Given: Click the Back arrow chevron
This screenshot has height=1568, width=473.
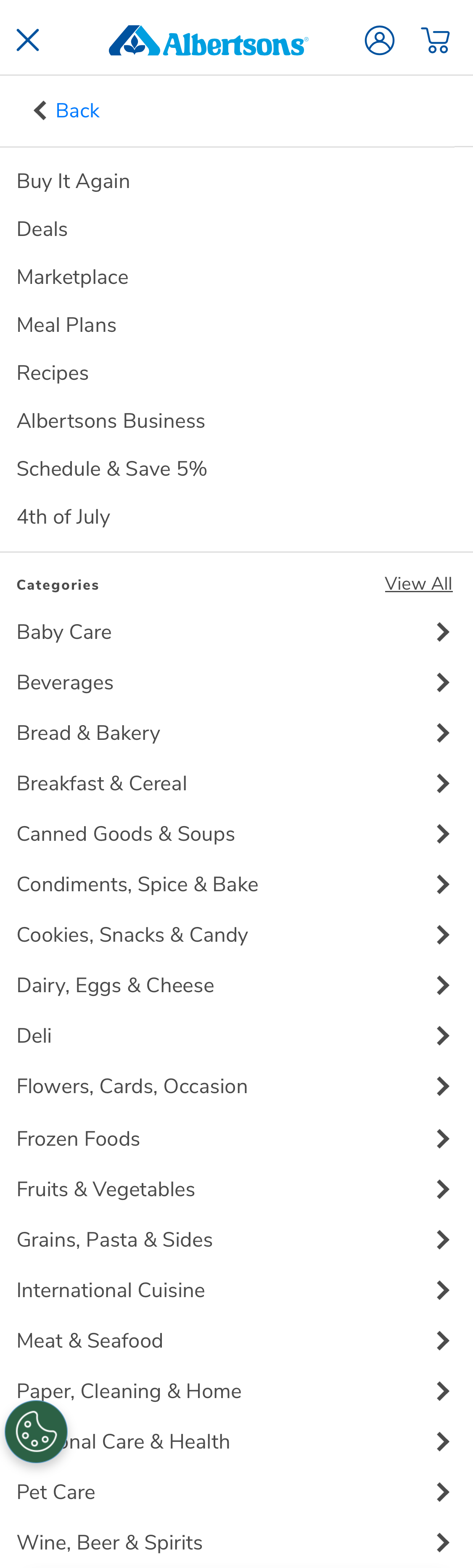Looking at the screenshot, I should click(38, 110).
